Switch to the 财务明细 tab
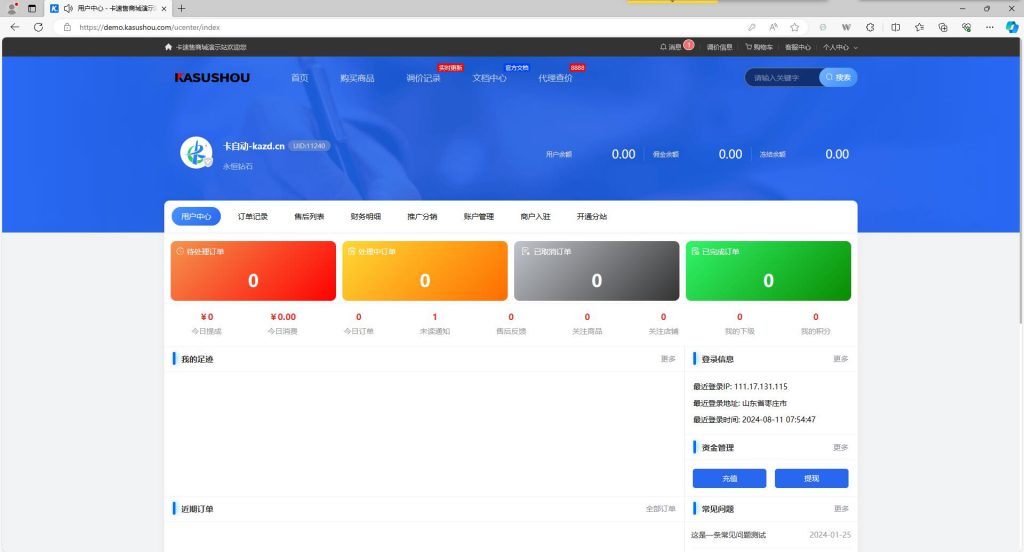Viewport: 1024px width, 552px height. pos(365,216)
